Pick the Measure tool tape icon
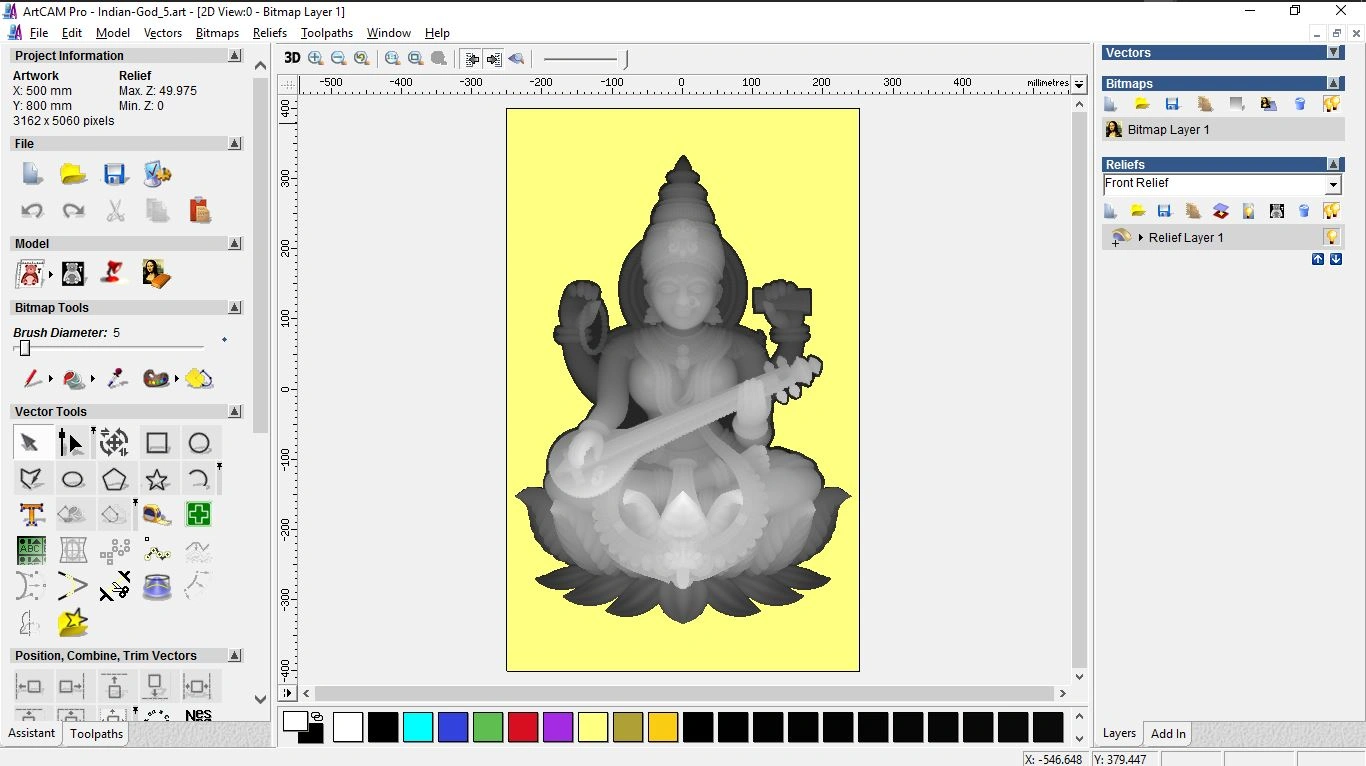The height and width of the screenshot is (766, 1366). point(157,515)
